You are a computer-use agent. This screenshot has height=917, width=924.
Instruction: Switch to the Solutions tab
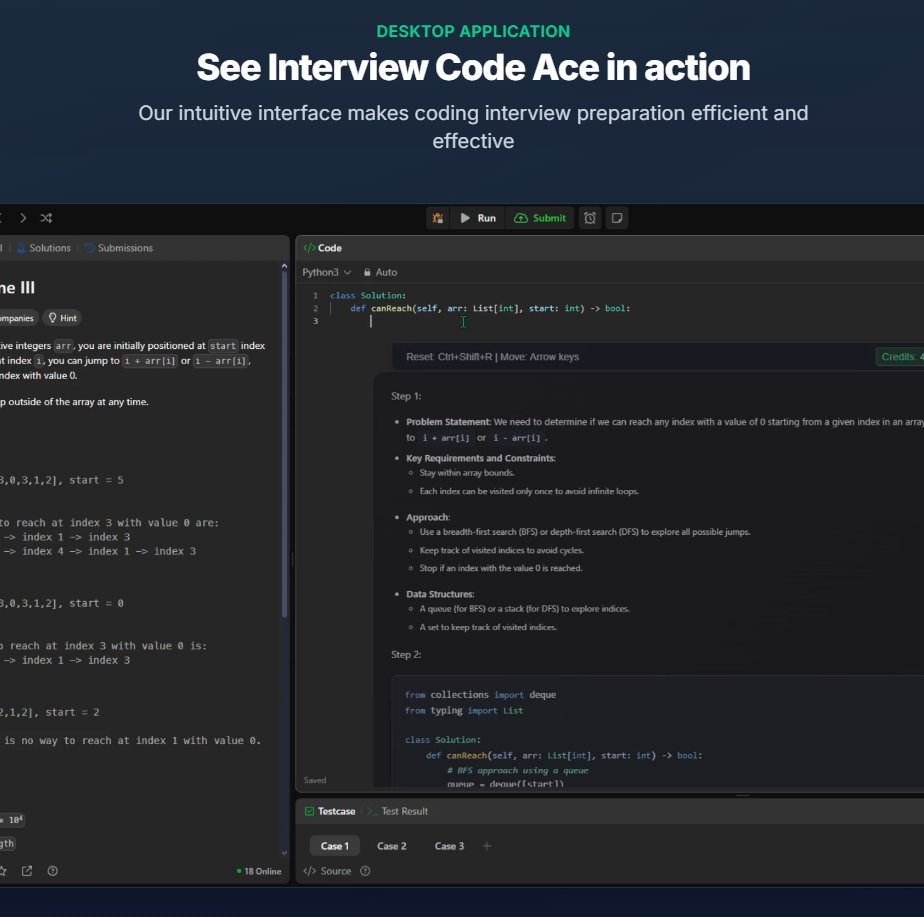click(x=44, y=248)
